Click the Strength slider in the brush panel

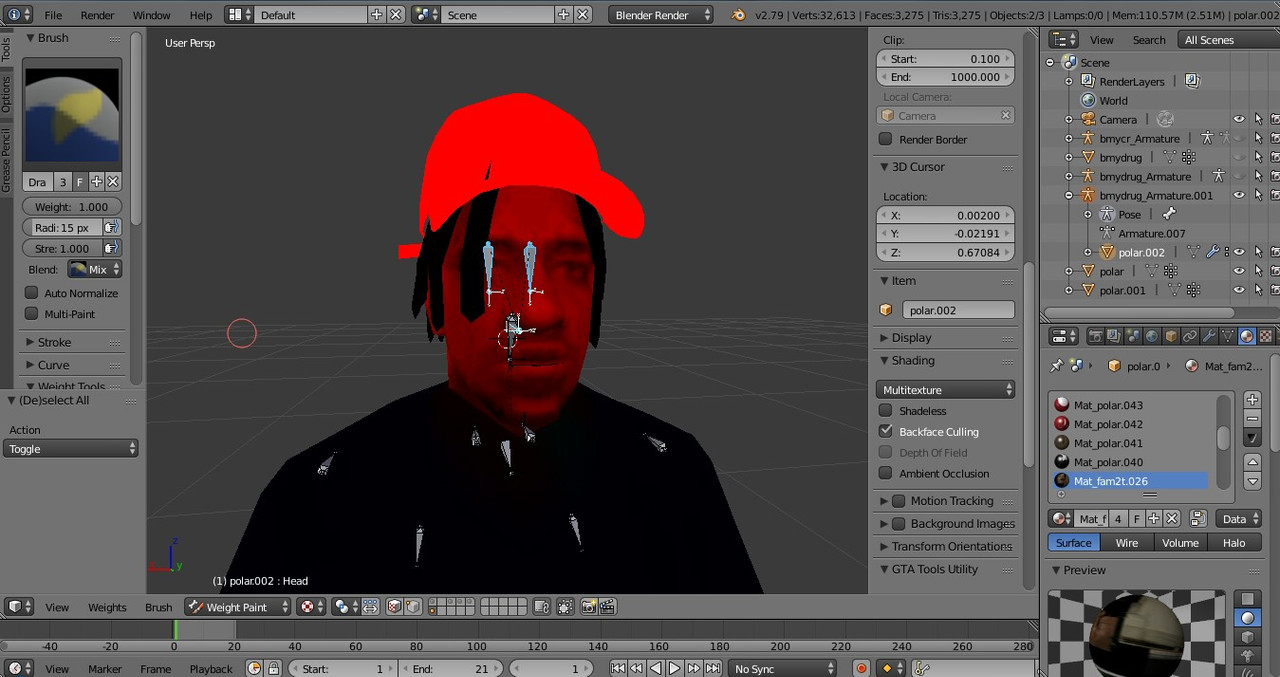62,248
